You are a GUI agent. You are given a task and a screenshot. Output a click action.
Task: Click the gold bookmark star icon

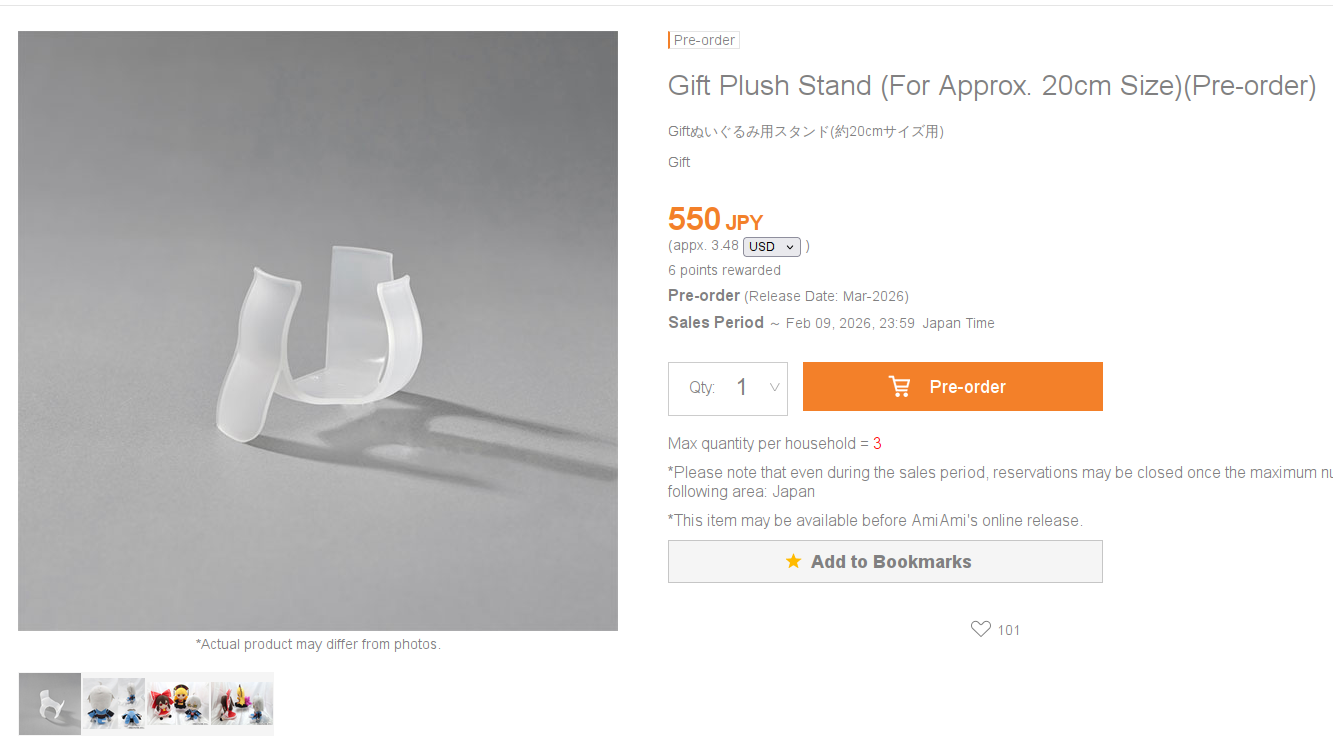click(x=793, y=561)
